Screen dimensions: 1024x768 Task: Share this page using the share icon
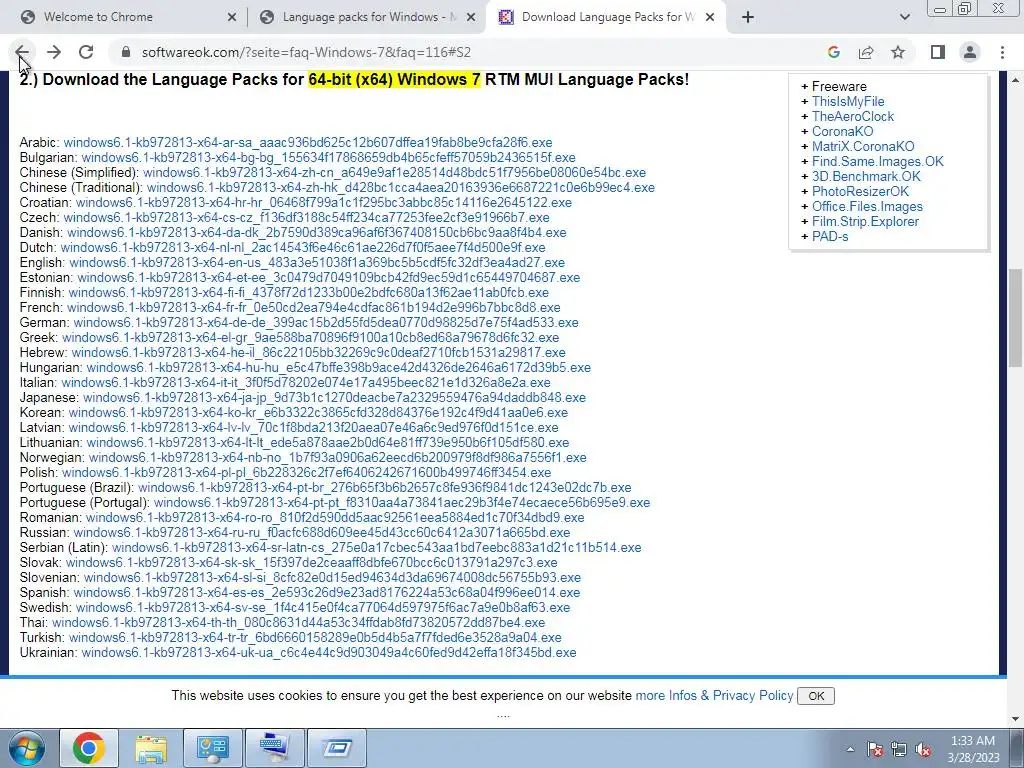click(x=866, y=52)
